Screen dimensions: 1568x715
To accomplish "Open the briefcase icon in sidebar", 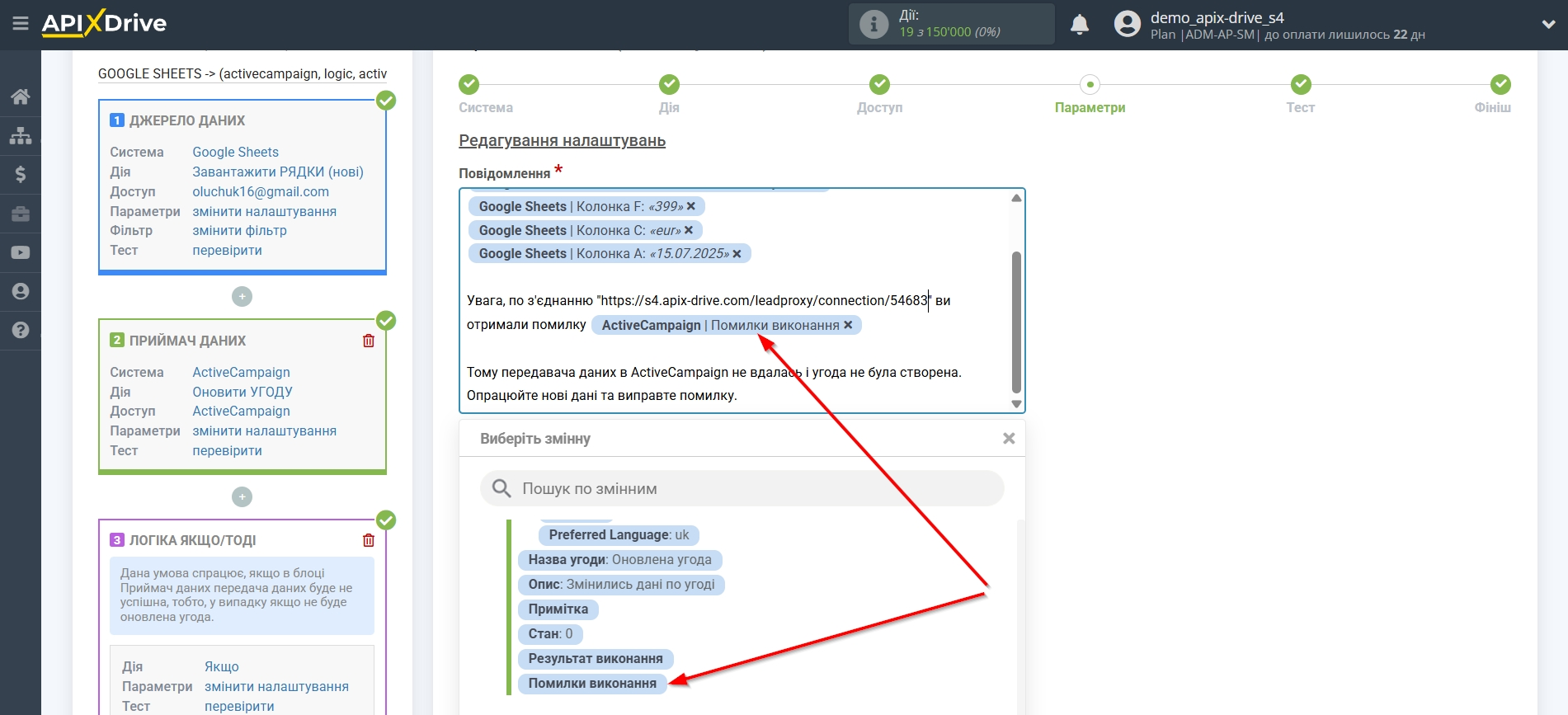I will tap(21, 214).
